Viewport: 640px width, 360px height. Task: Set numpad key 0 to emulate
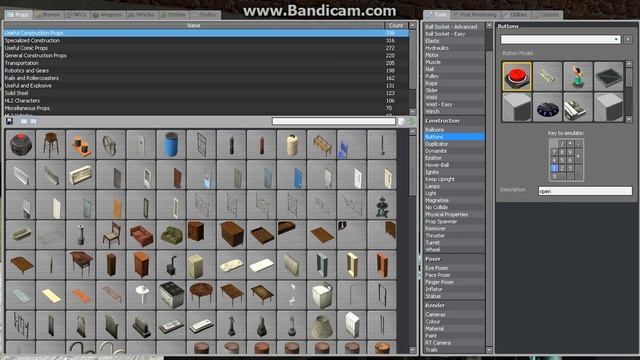tap(558, 176)
